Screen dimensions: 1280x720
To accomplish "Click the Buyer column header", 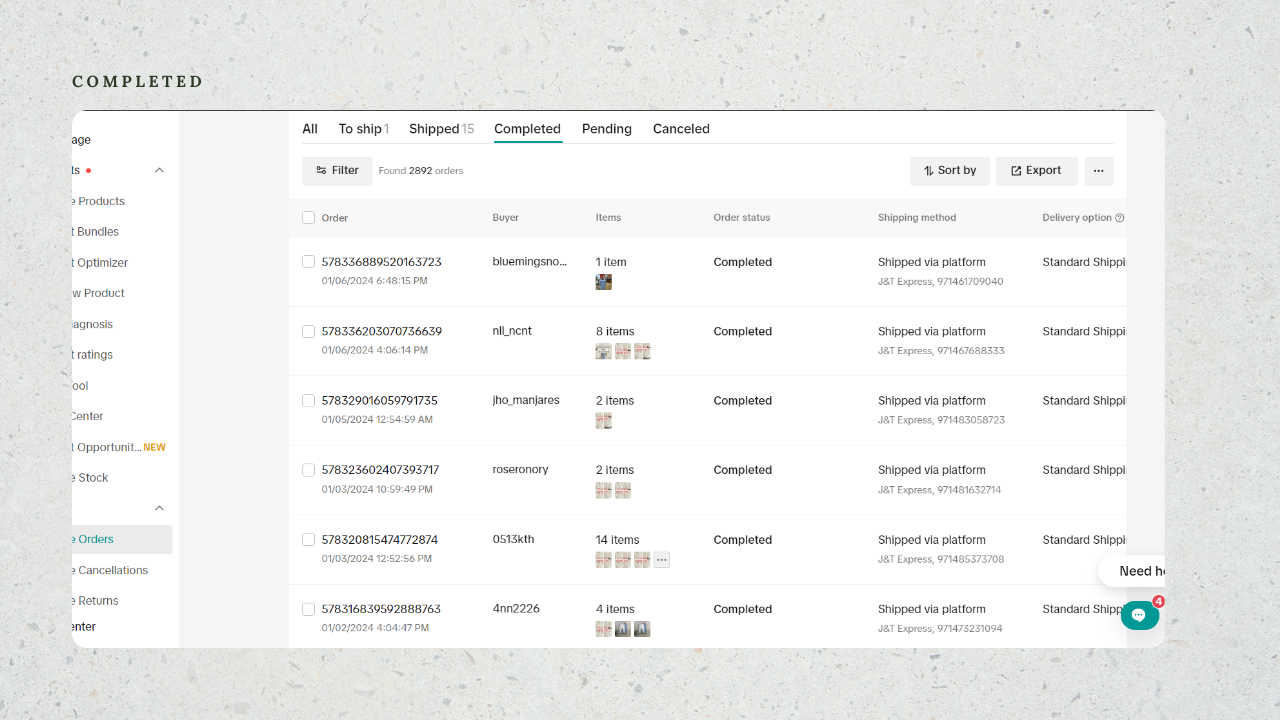I will (x=506, y=218).
